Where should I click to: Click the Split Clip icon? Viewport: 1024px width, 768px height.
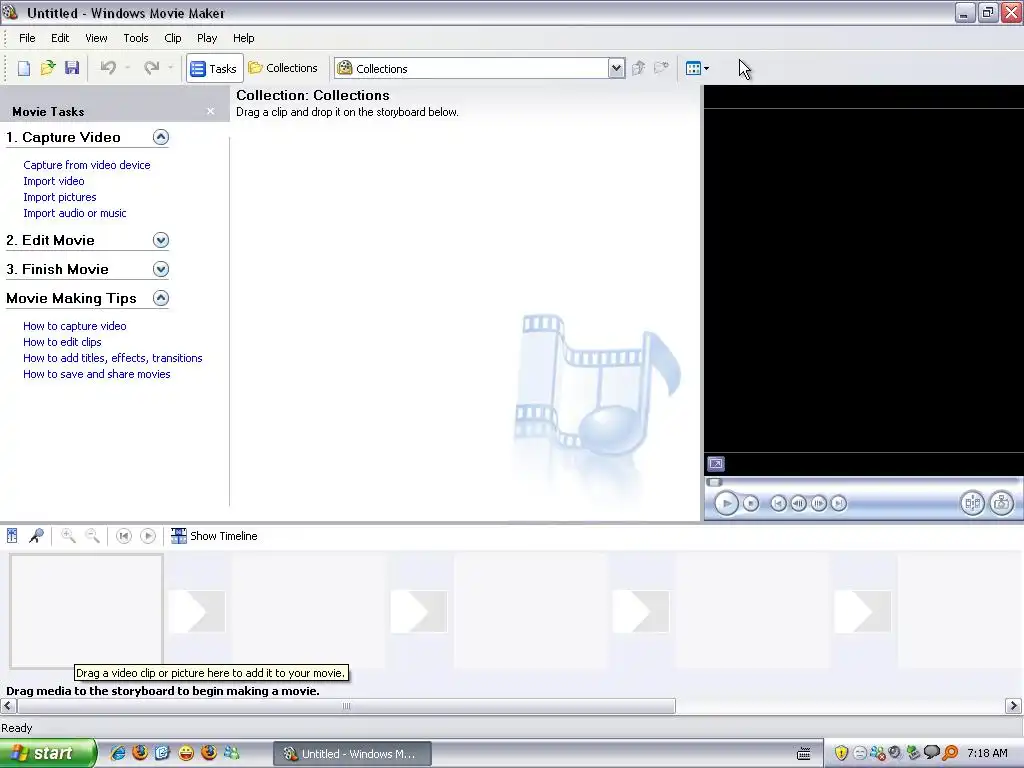tap(972, 504)
